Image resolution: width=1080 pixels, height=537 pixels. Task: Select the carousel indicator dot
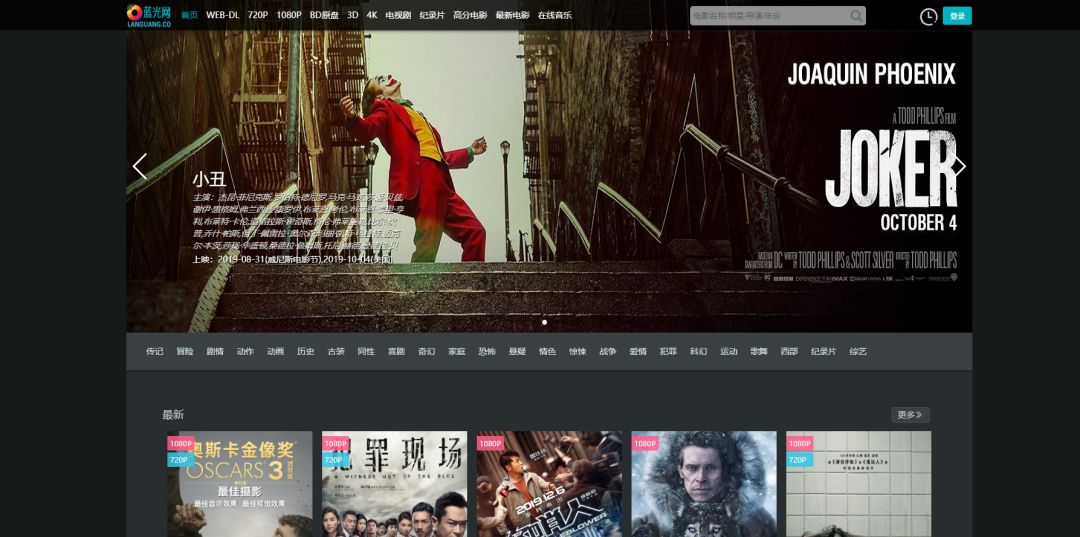tap(544, 322)
